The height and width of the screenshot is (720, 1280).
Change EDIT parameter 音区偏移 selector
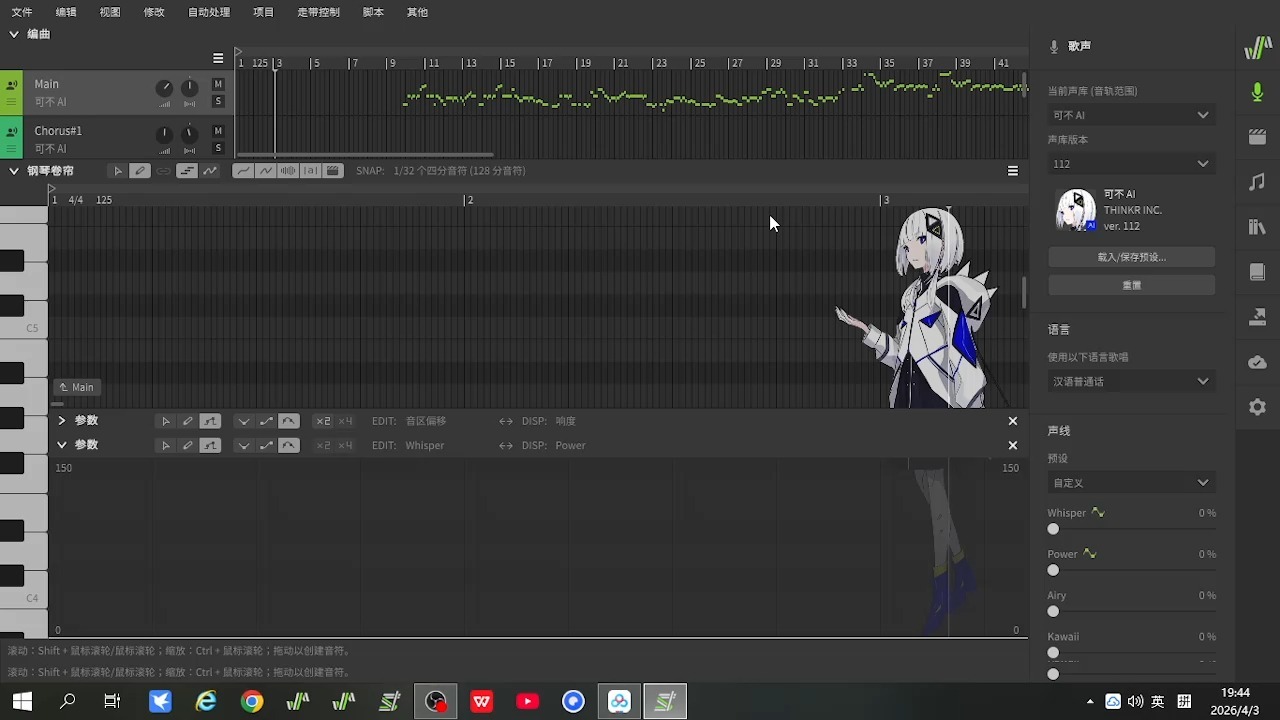tap(426, 421)
